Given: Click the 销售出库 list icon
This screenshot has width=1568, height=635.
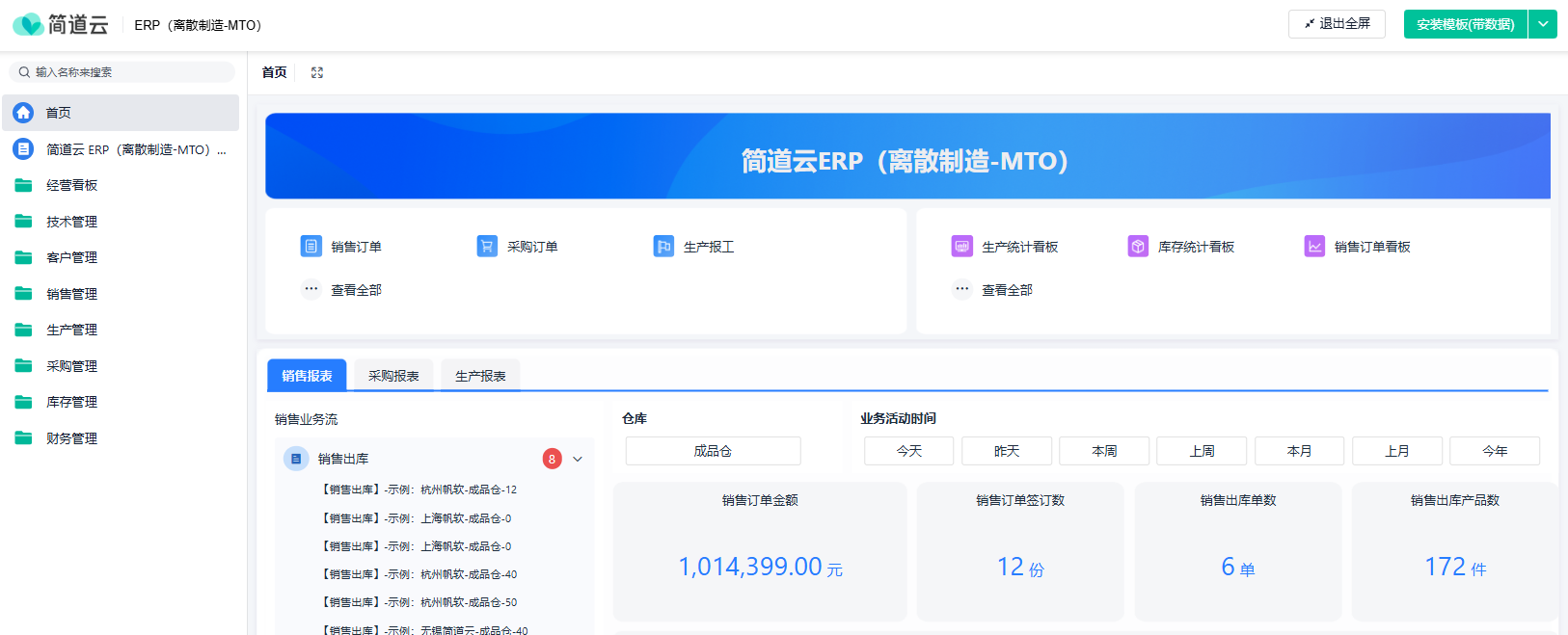Looking at the screenshot, I should coord(296,459).
